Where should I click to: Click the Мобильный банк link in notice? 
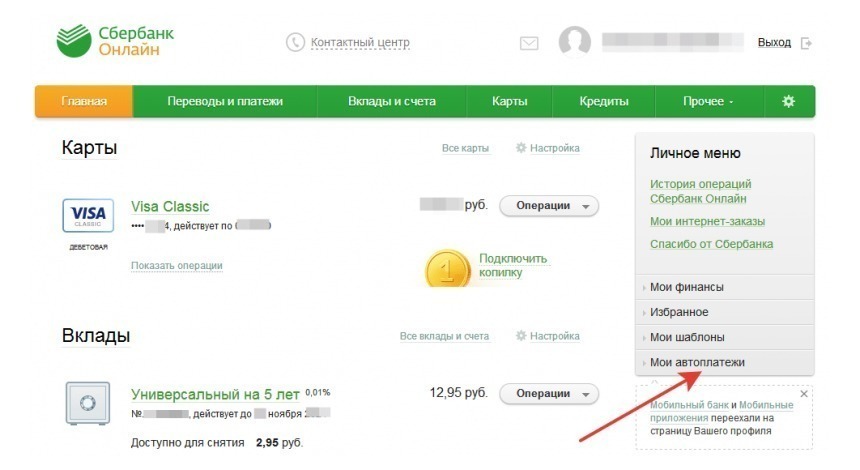pyautogui.click(x=689, y=405)
